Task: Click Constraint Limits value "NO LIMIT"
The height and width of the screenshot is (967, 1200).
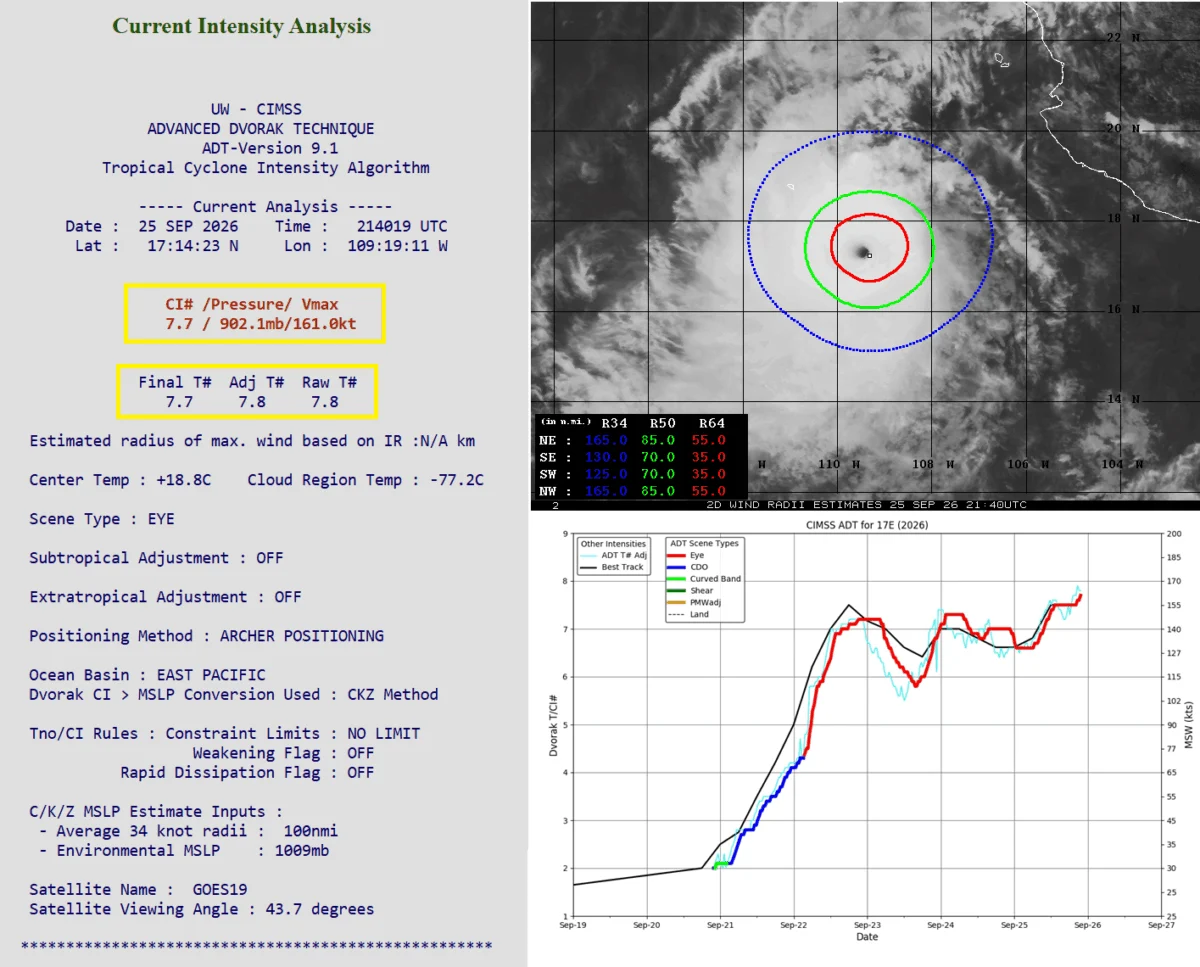Action: point(384,733)
